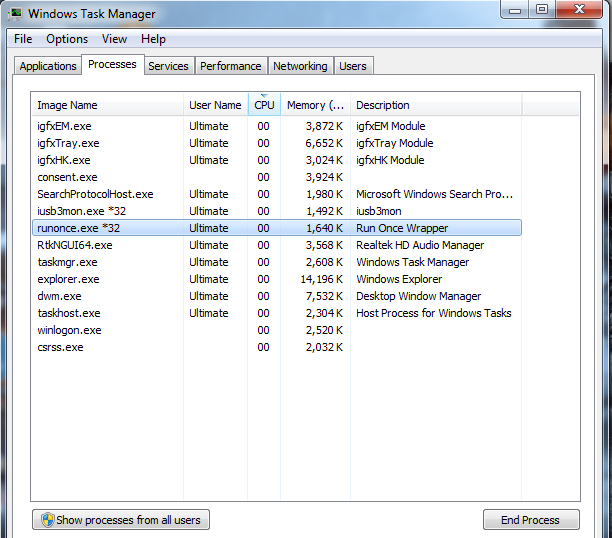Click the Desktop Window Manager description
This screenshot has height=538, width=612.
pyautogui.click(x=418, y=296)
